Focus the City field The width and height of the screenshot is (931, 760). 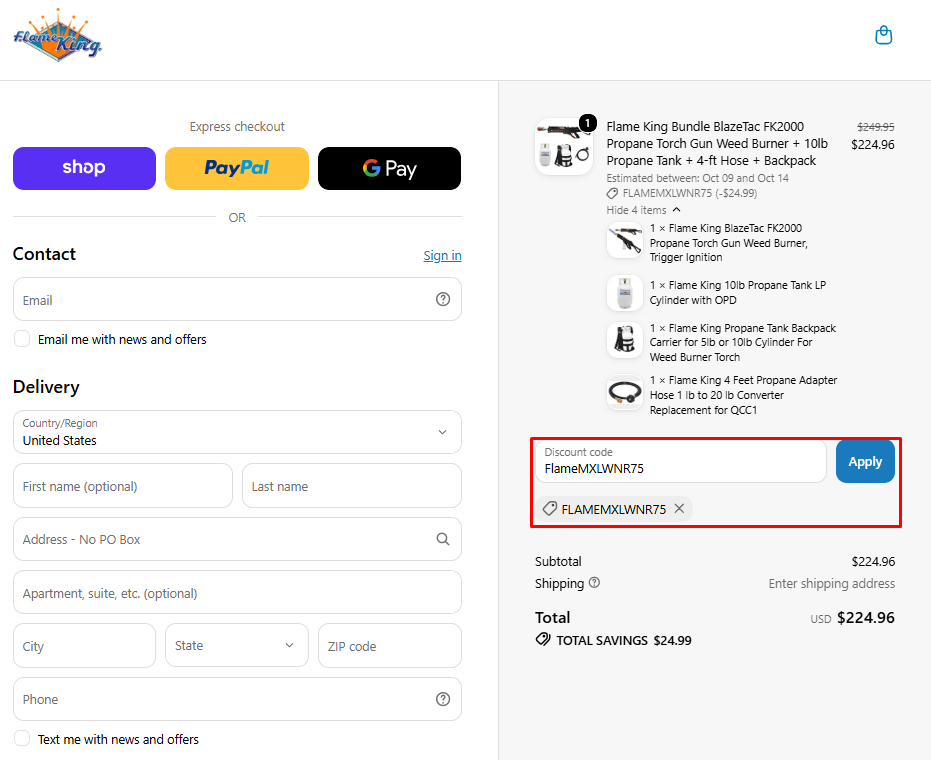point(84,645)
